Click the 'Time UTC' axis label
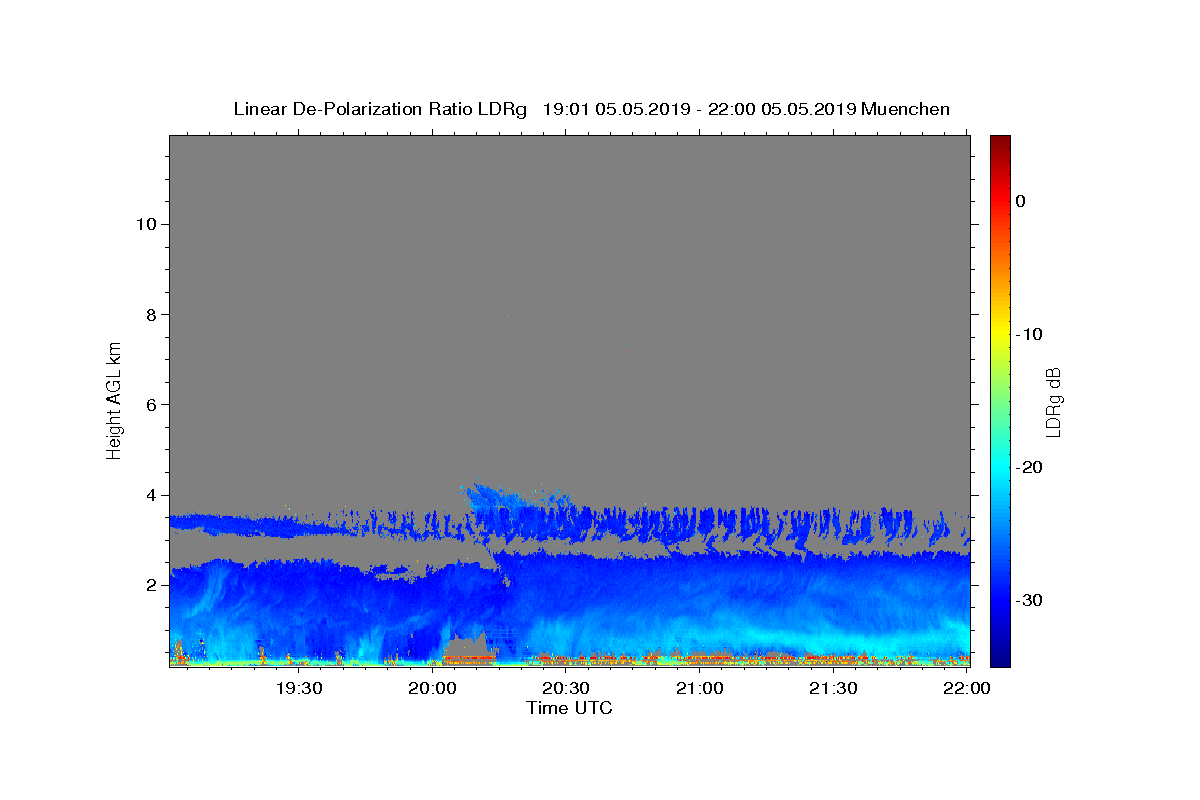This screenshot has height=800, width=1200. (569, 708)
